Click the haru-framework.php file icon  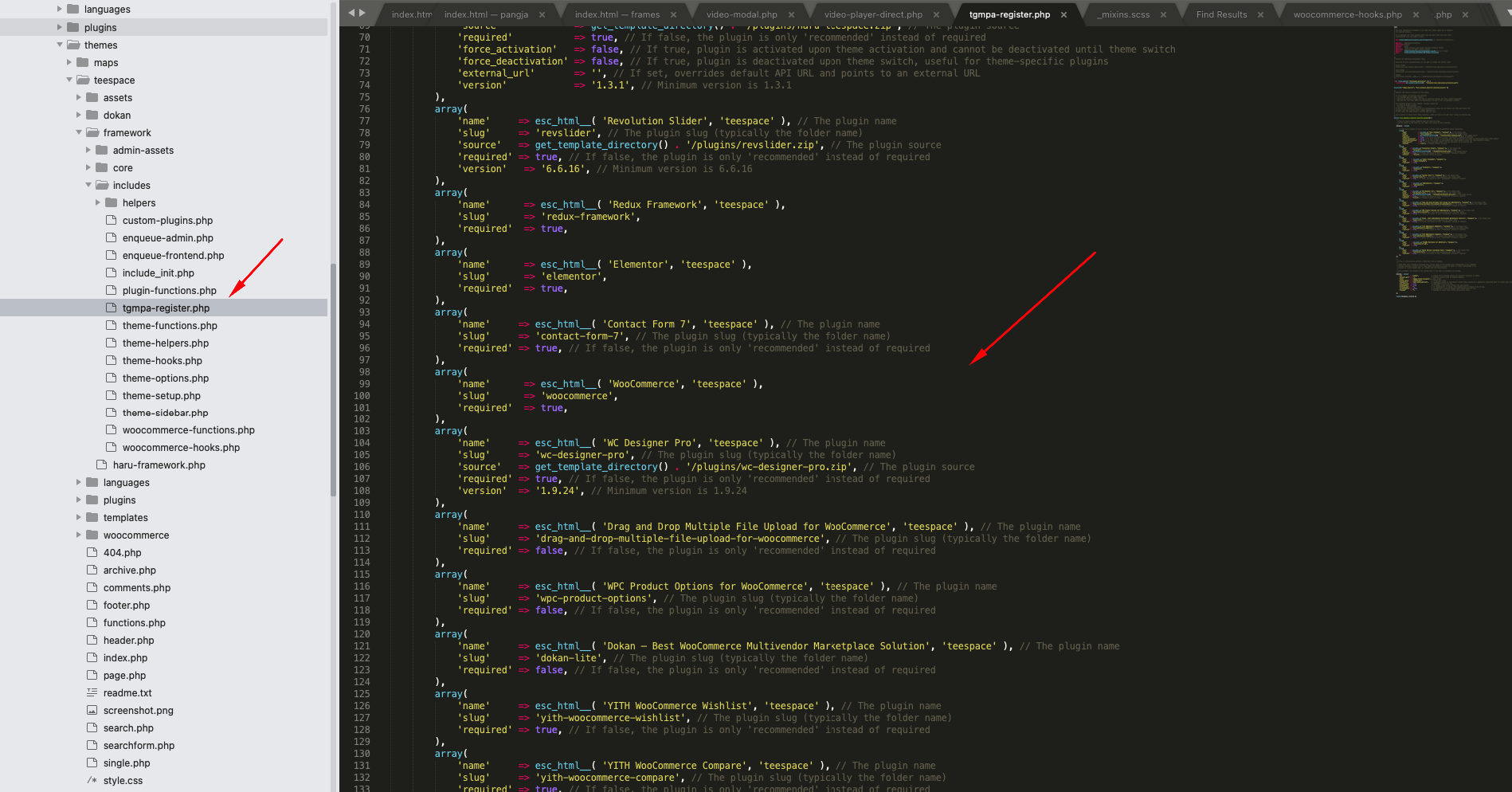[x=102, y=465]
